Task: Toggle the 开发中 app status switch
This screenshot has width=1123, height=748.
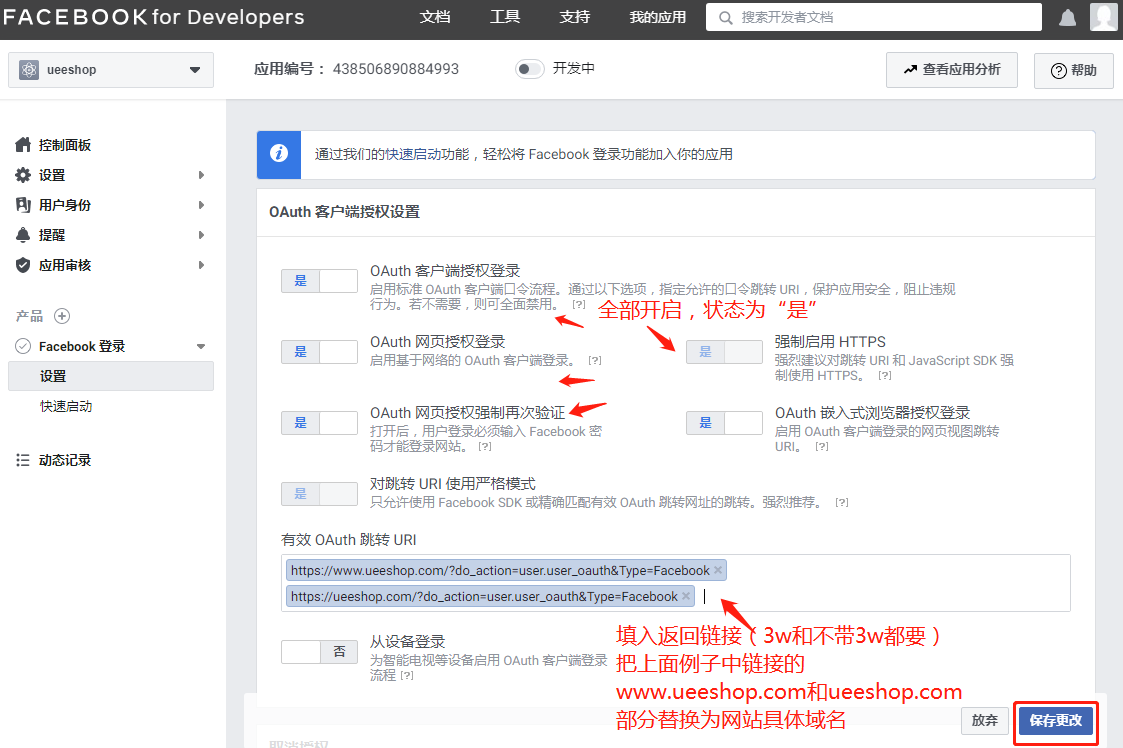Action: point(529,69)
